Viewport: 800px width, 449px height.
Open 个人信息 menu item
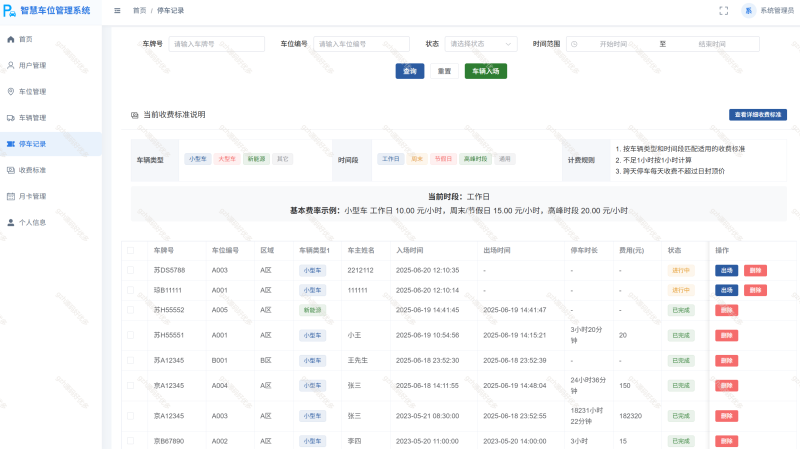pyautogui.click(x=51, y=222)
